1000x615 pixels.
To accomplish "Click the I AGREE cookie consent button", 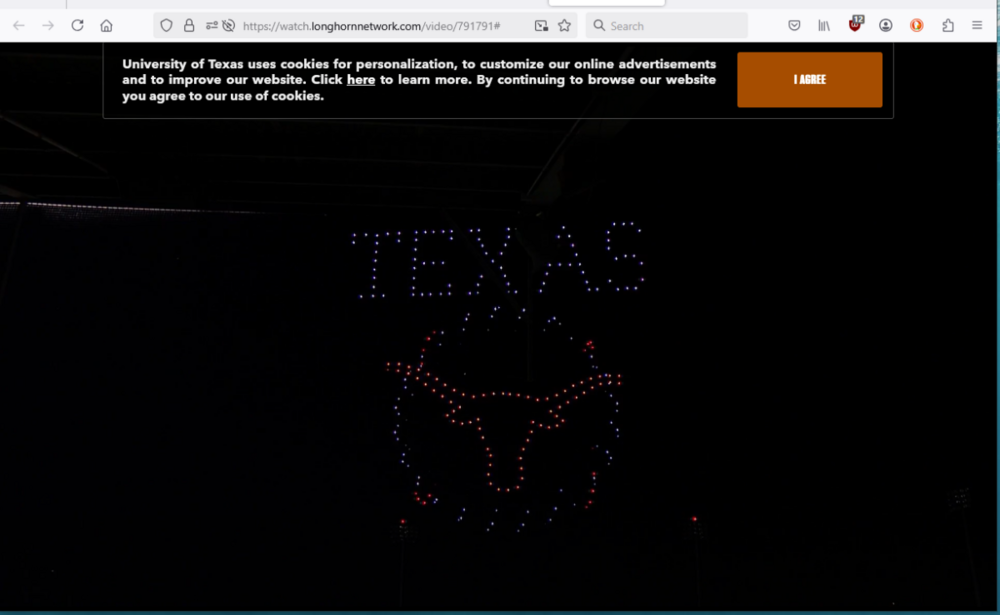I will tap(809, 79).
